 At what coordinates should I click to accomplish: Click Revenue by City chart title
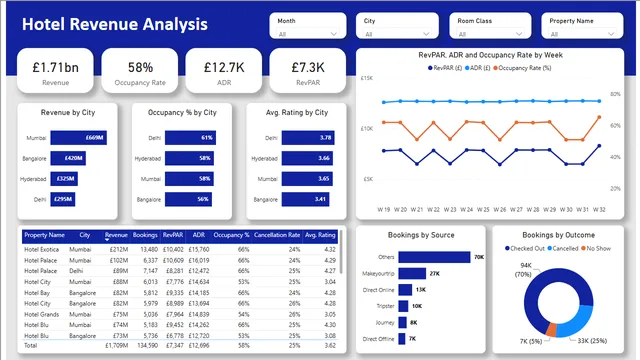coord(68,112)
